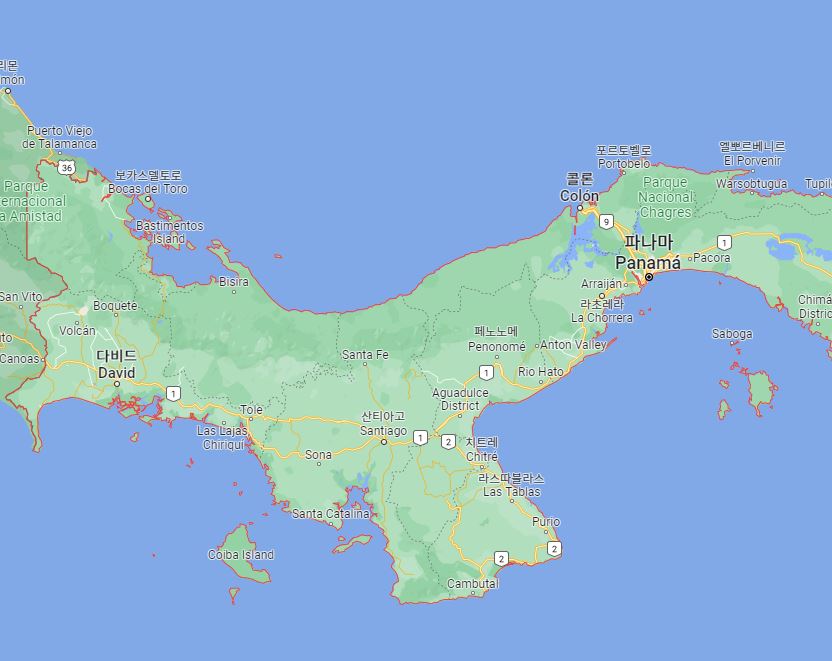Click the route 2 shield above Cambutal
The image size is (832, 661).
(x=501, y=559)
